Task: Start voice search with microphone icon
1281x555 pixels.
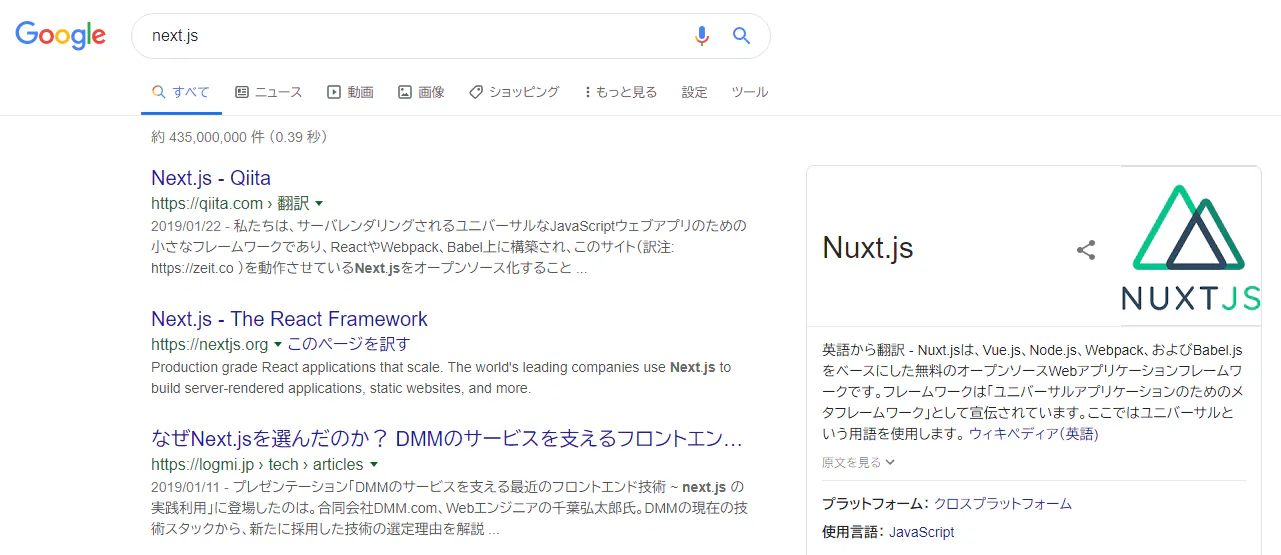Action: (702, 36)
